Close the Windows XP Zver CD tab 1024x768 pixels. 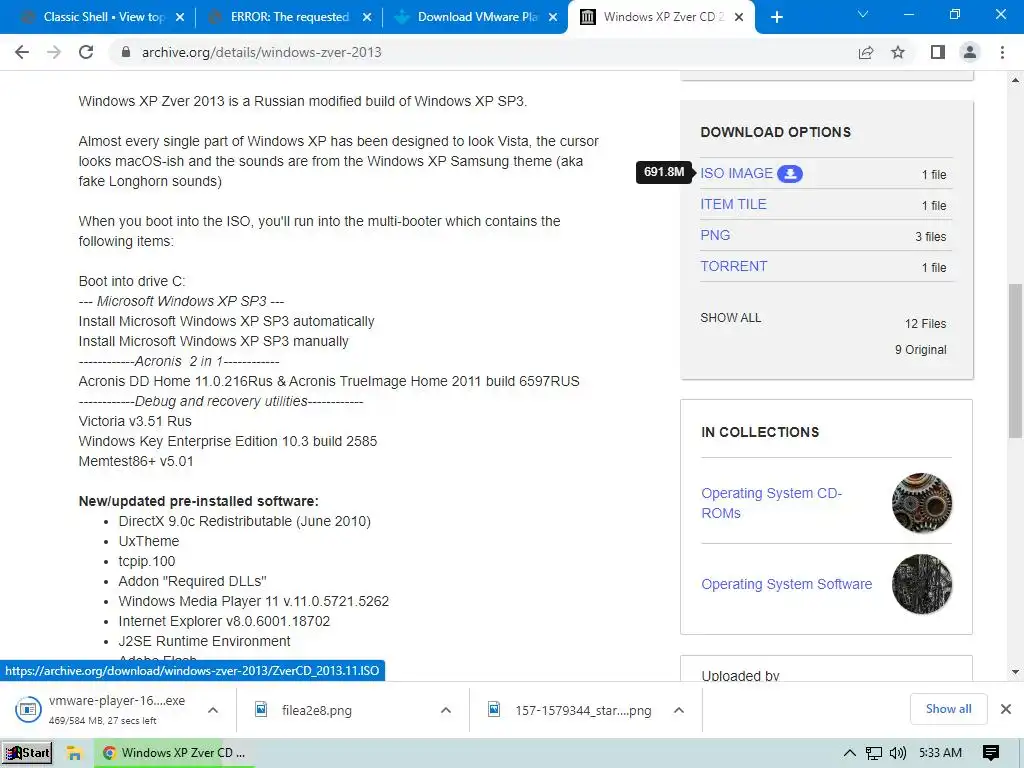coord(739,17)
